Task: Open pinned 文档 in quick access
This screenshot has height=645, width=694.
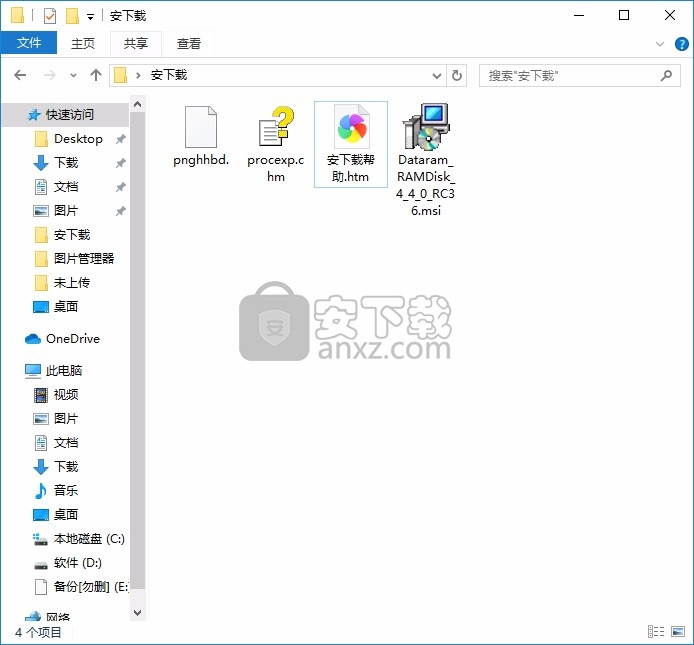Action: [x=56, y=187]
